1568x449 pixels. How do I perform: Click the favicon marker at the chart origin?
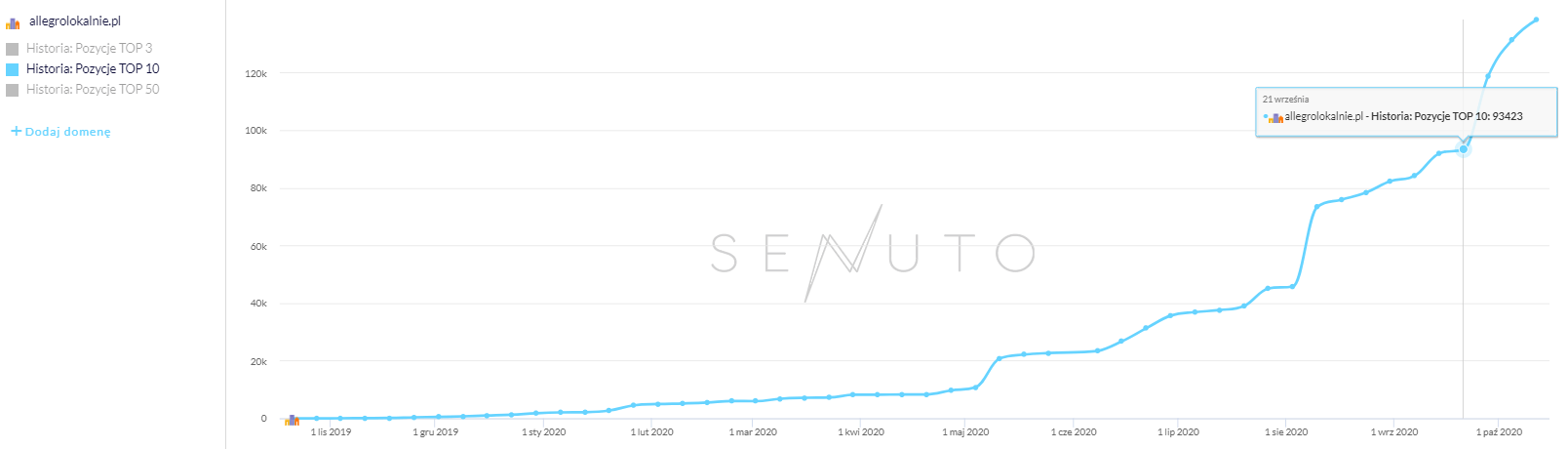click(x=292, y=420)
